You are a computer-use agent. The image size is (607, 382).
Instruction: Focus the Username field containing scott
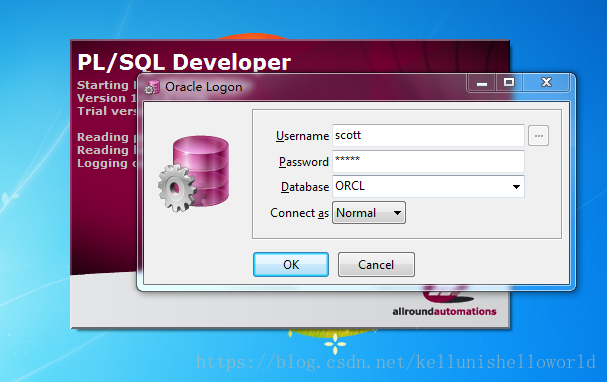tap(428, 135)
